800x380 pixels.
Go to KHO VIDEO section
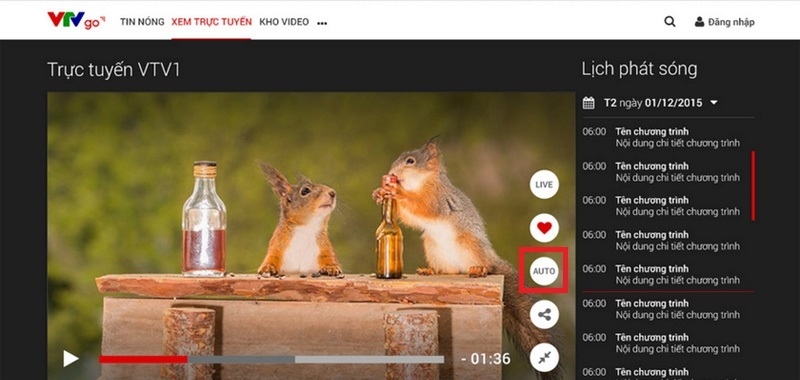[284, 22]
